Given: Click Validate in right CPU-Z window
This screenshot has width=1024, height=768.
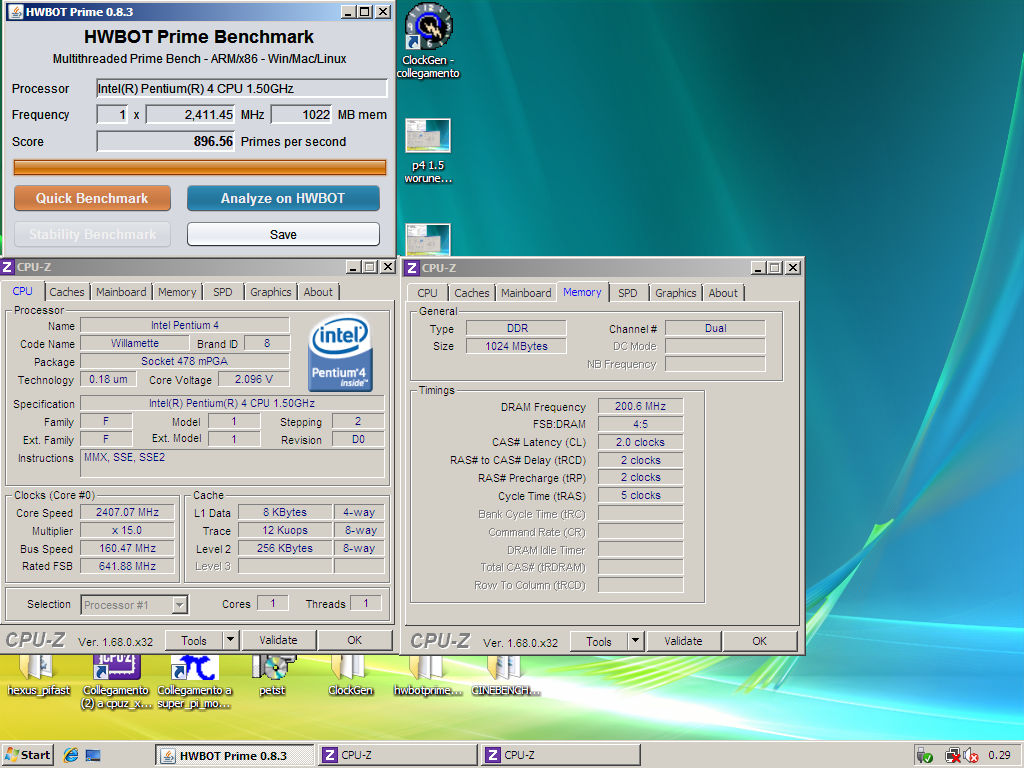Looking at the screenshot, I should click(683, 641).
